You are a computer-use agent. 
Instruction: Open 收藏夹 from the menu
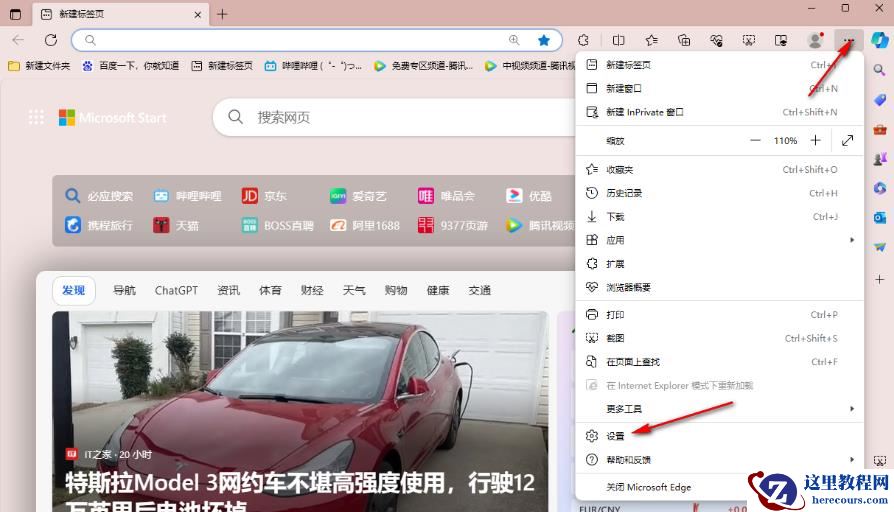tap(720, 169)
